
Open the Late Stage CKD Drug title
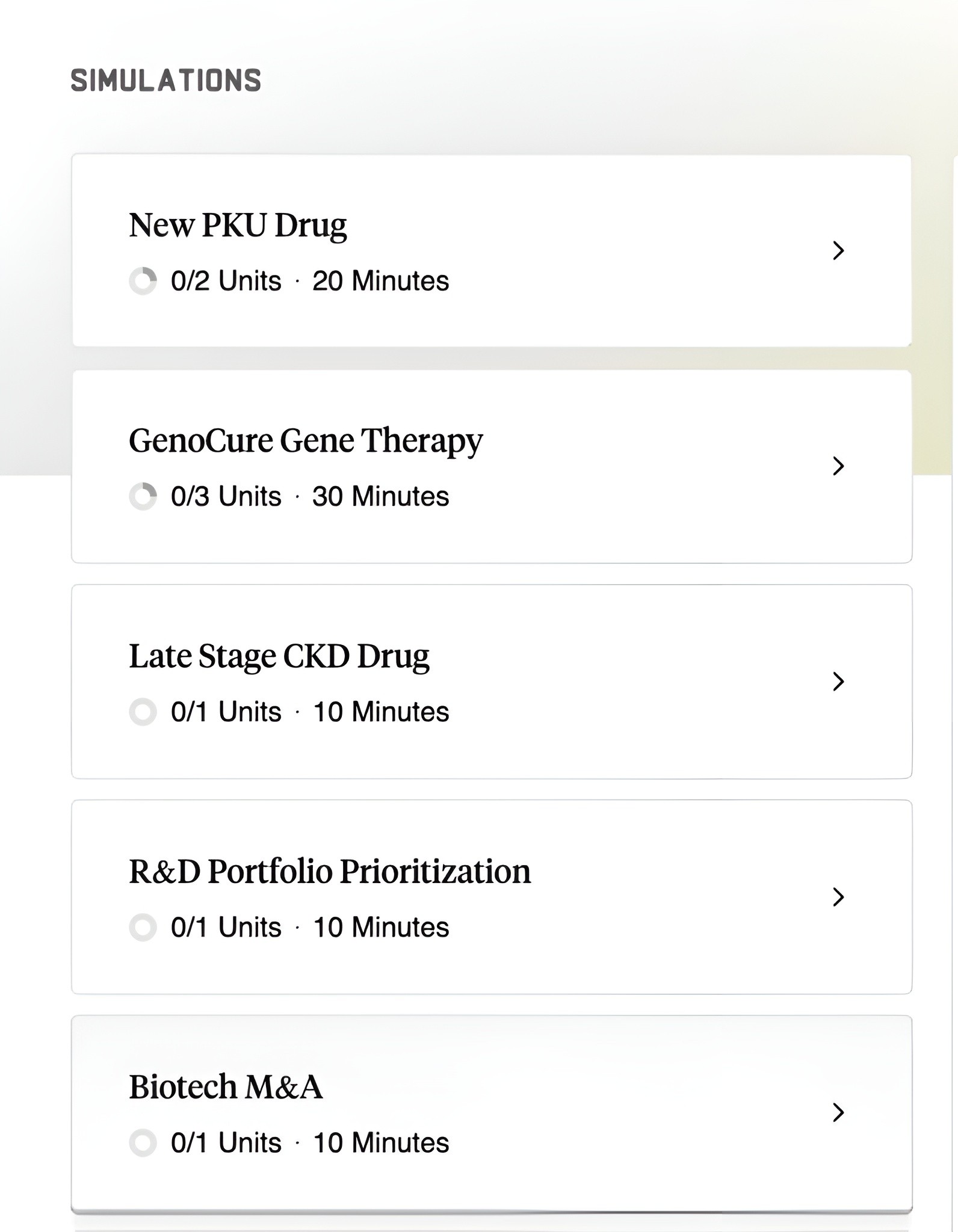pyautogui.click(x=279, y=656)
